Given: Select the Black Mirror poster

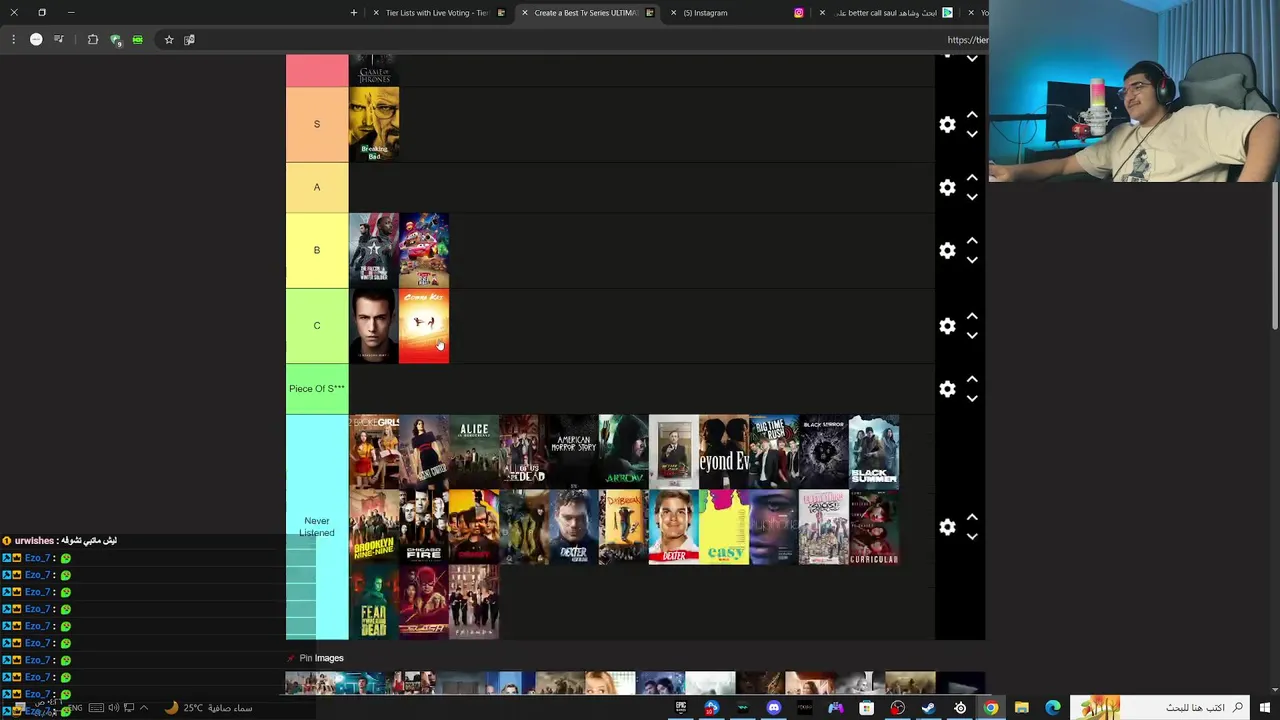Looking at the screenshot, I should 824,452.
